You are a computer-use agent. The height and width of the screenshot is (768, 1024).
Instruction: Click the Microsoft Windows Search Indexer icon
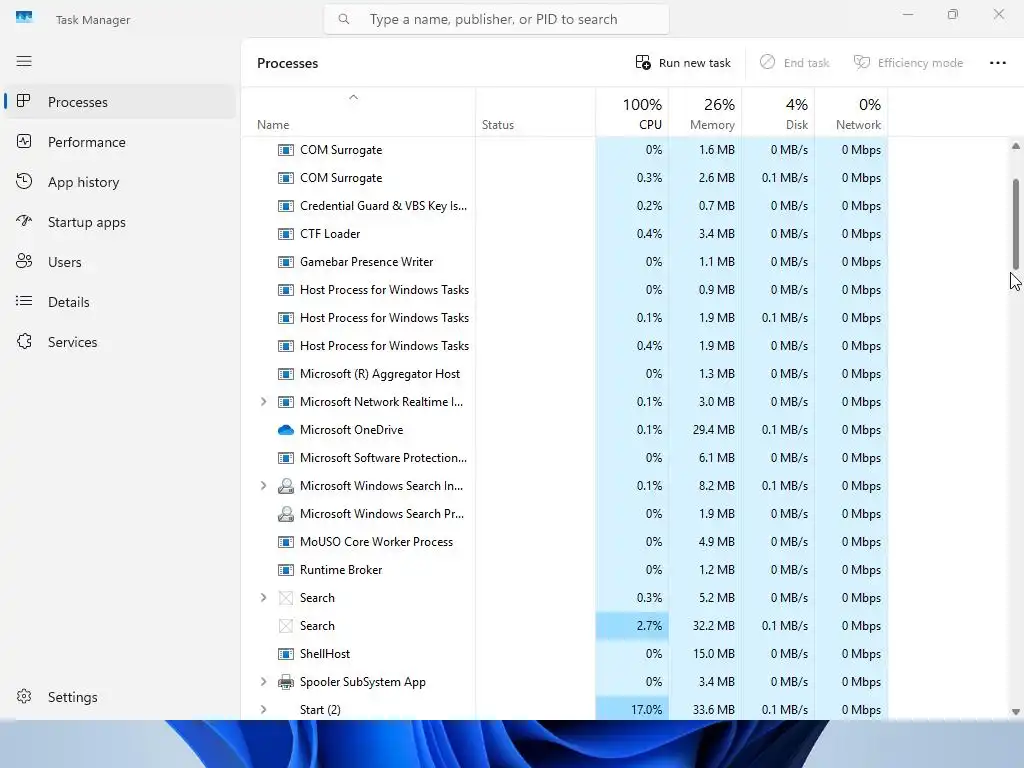click(x=285, y=486)
